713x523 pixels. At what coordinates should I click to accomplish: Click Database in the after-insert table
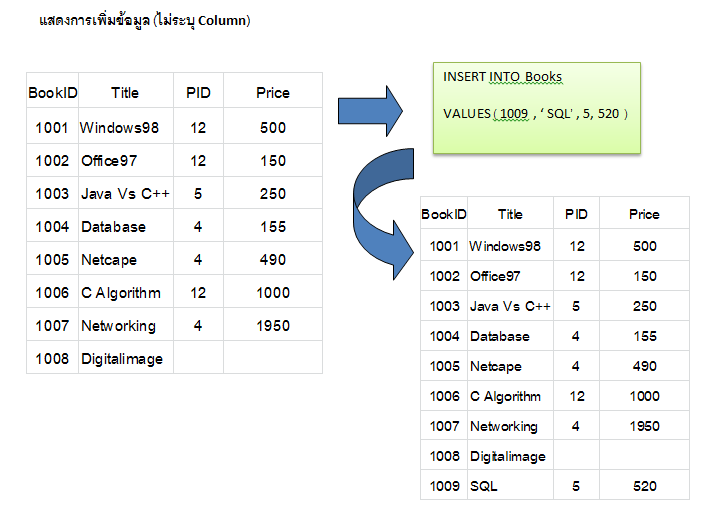coord(499,336)
